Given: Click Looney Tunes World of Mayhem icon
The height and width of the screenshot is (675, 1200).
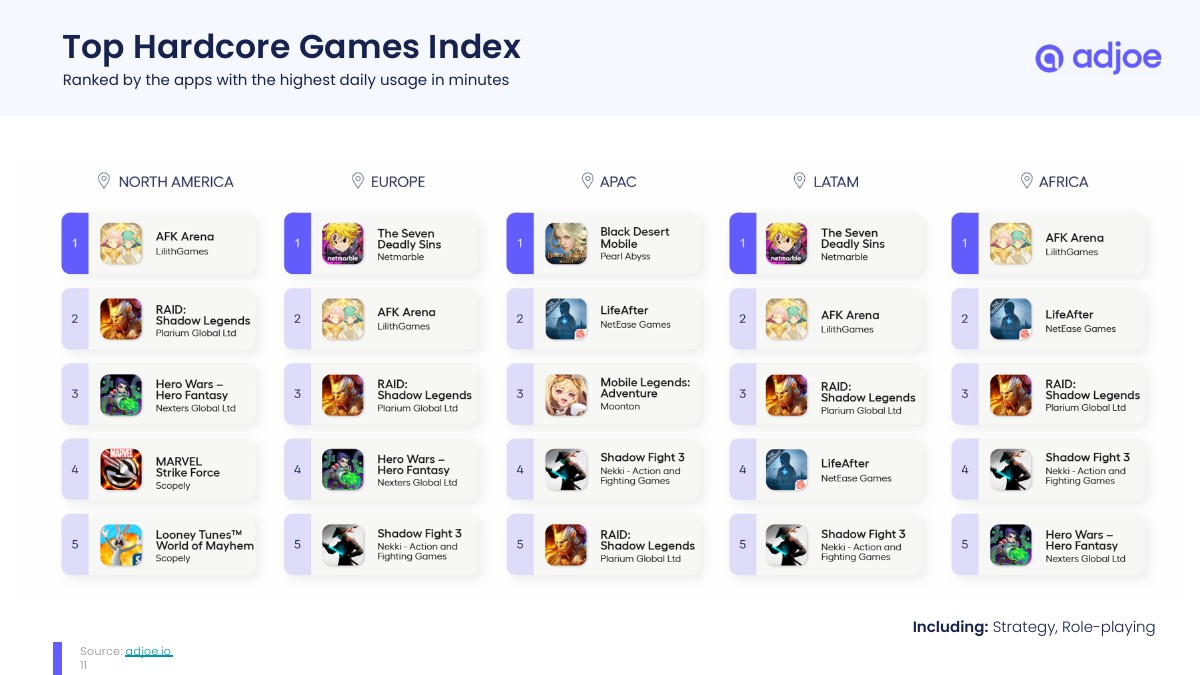Looking at the screenshot, I should click(121, 545).
